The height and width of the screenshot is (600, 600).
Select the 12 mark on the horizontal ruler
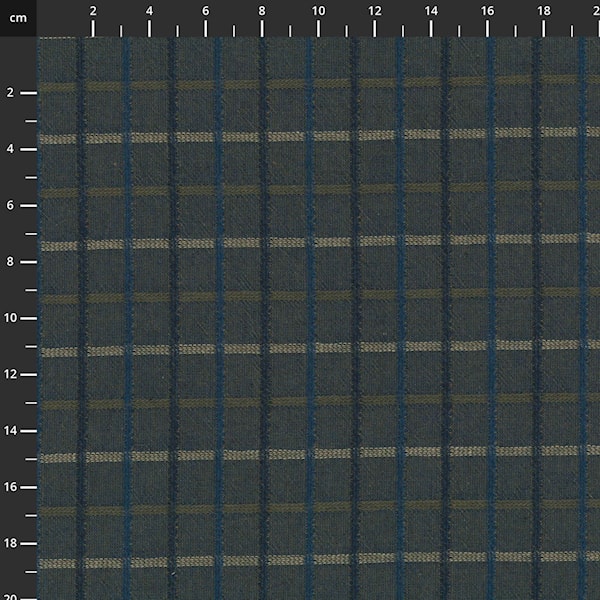point(374,11)
